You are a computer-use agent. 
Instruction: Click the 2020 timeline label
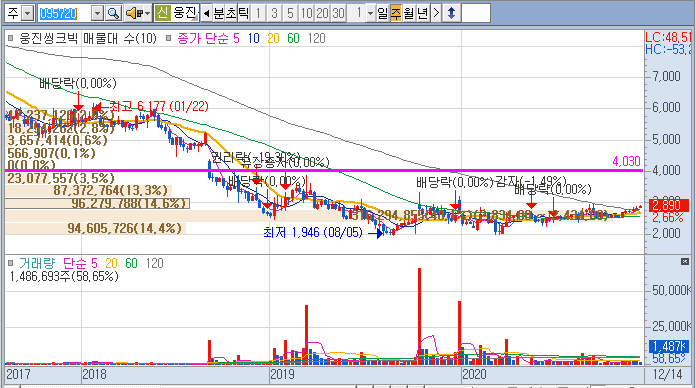tap(474, 374)
